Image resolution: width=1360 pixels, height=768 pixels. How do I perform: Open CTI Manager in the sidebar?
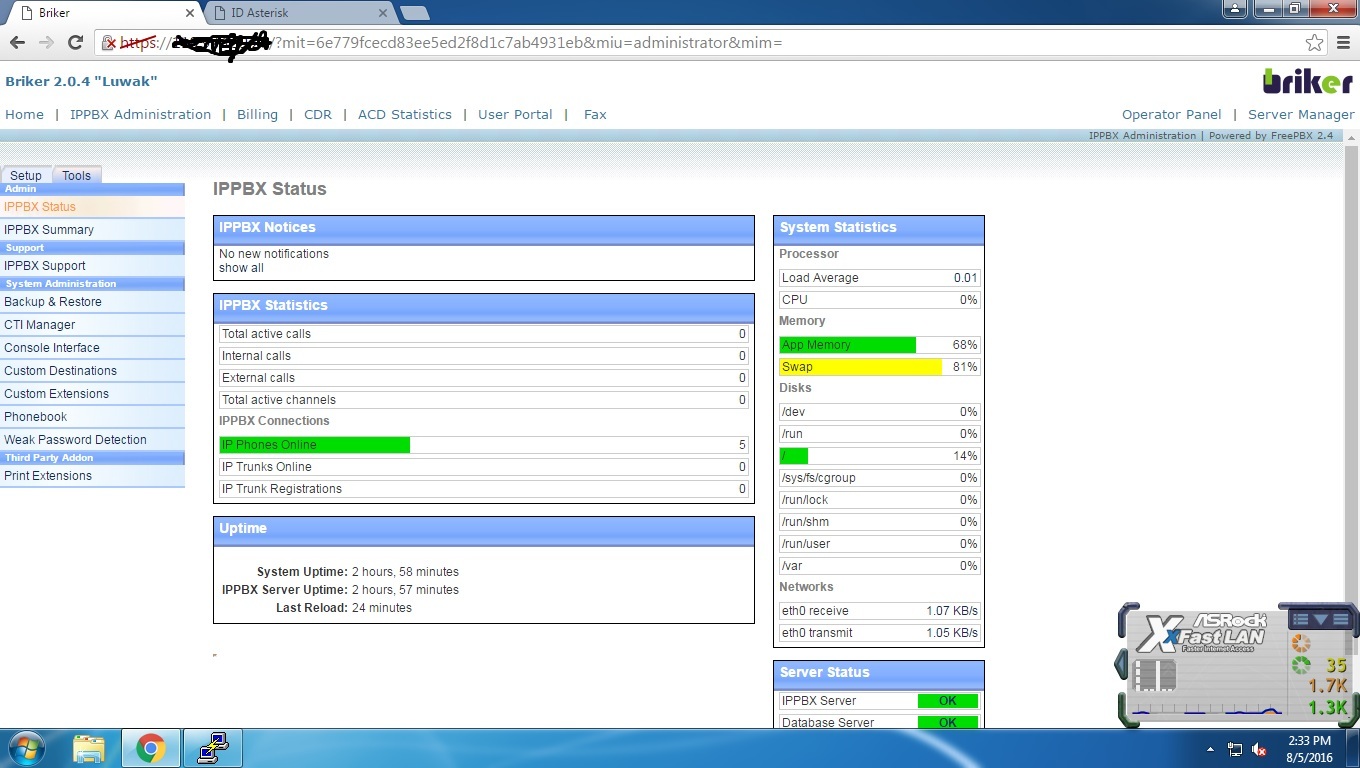[x=92, y=325]
